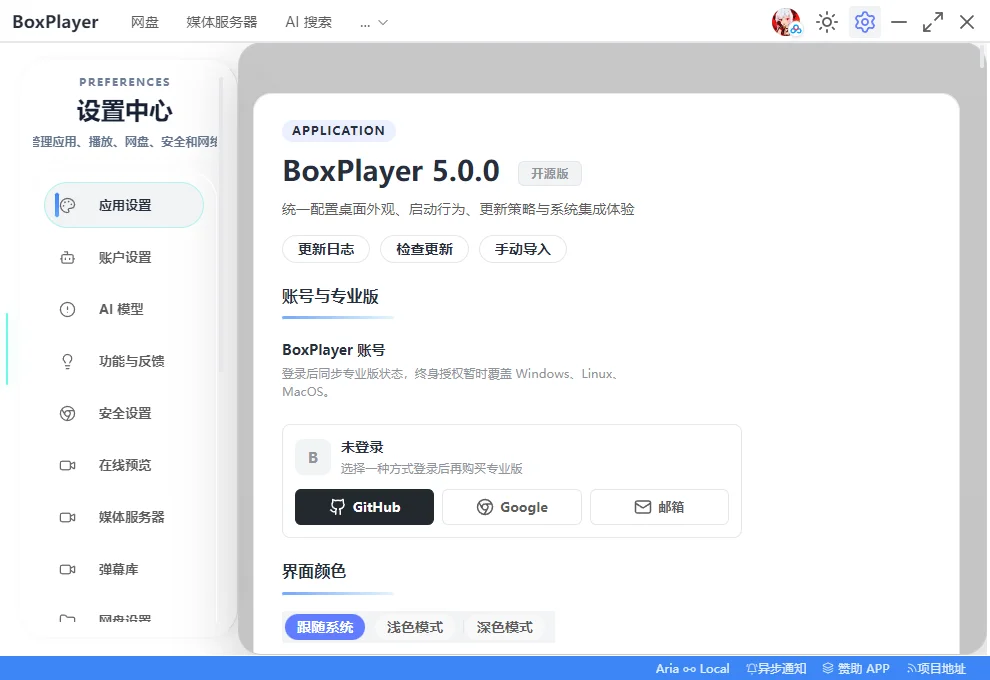Viewport: 990px width, 680px height.
Task: Toggle the sun theme icon
Action: (826, 22)
